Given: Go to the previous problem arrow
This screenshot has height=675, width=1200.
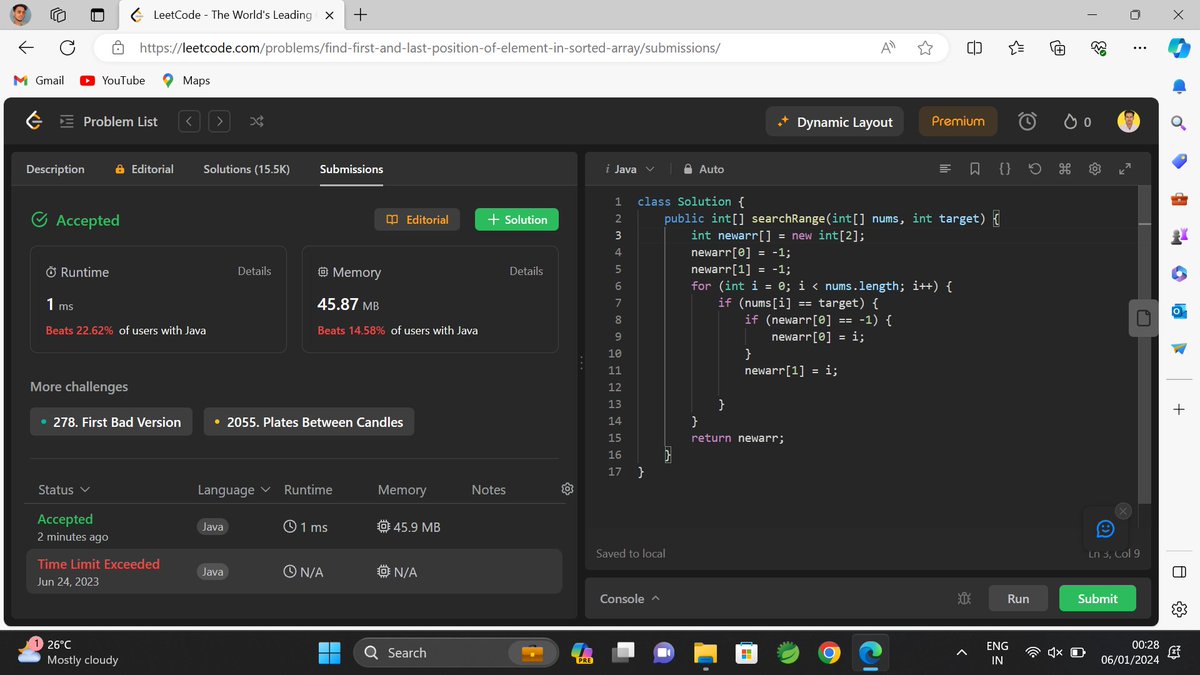Looking at the screenshot, I should click(x=189, y=121).
